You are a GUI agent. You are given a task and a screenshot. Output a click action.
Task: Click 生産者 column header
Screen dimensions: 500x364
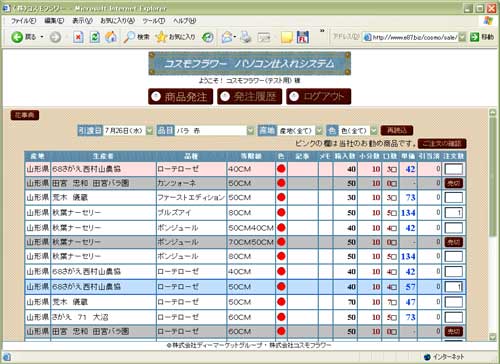(103, 156)
